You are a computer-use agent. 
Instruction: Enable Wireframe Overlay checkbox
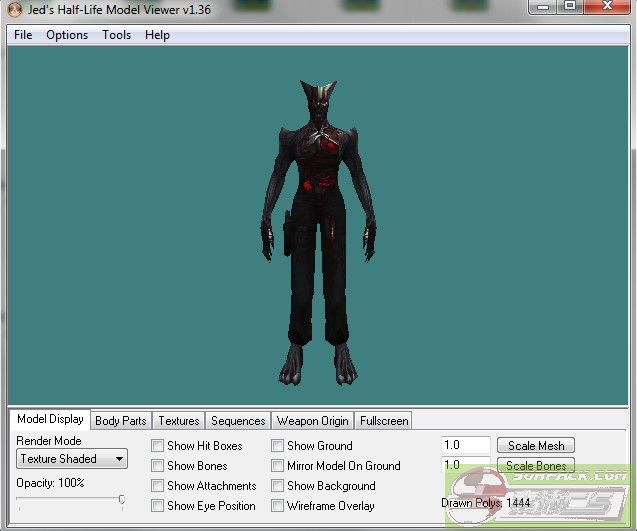tap(278, 506)
